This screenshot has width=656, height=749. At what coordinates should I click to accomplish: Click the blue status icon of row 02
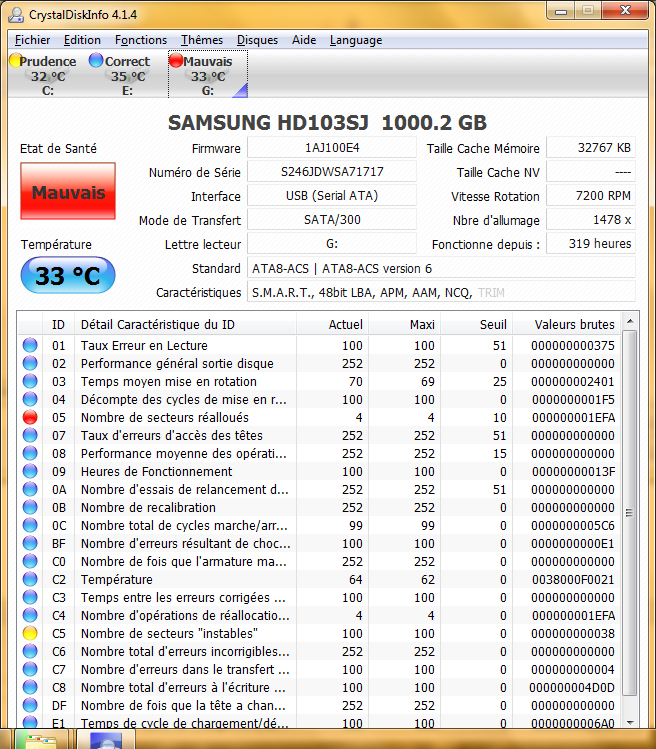30,363
